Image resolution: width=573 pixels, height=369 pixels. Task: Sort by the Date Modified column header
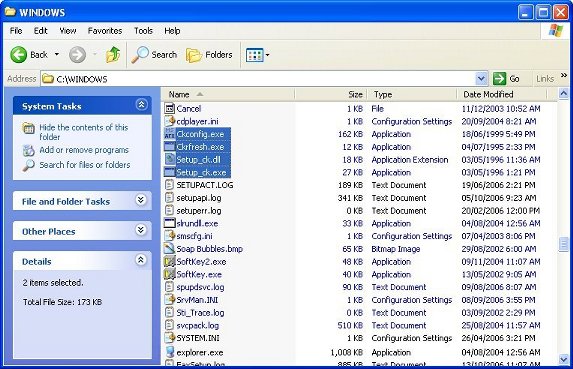502,94
